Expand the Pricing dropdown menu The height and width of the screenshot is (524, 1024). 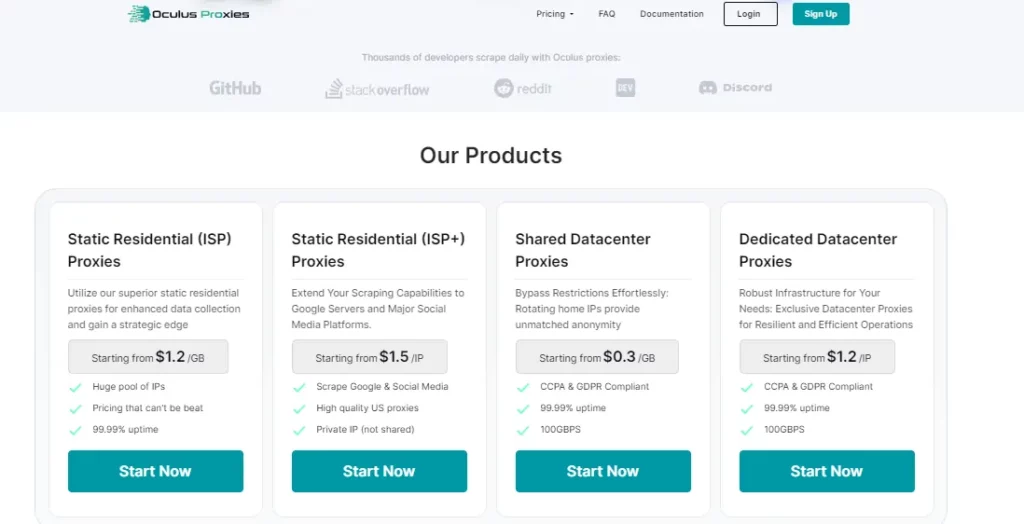555,14
